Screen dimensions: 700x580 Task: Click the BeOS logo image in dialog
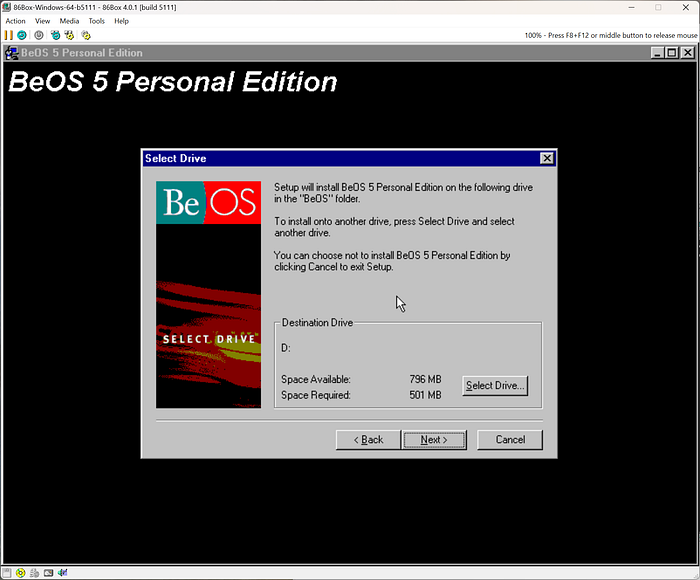[x=208, y=203]
